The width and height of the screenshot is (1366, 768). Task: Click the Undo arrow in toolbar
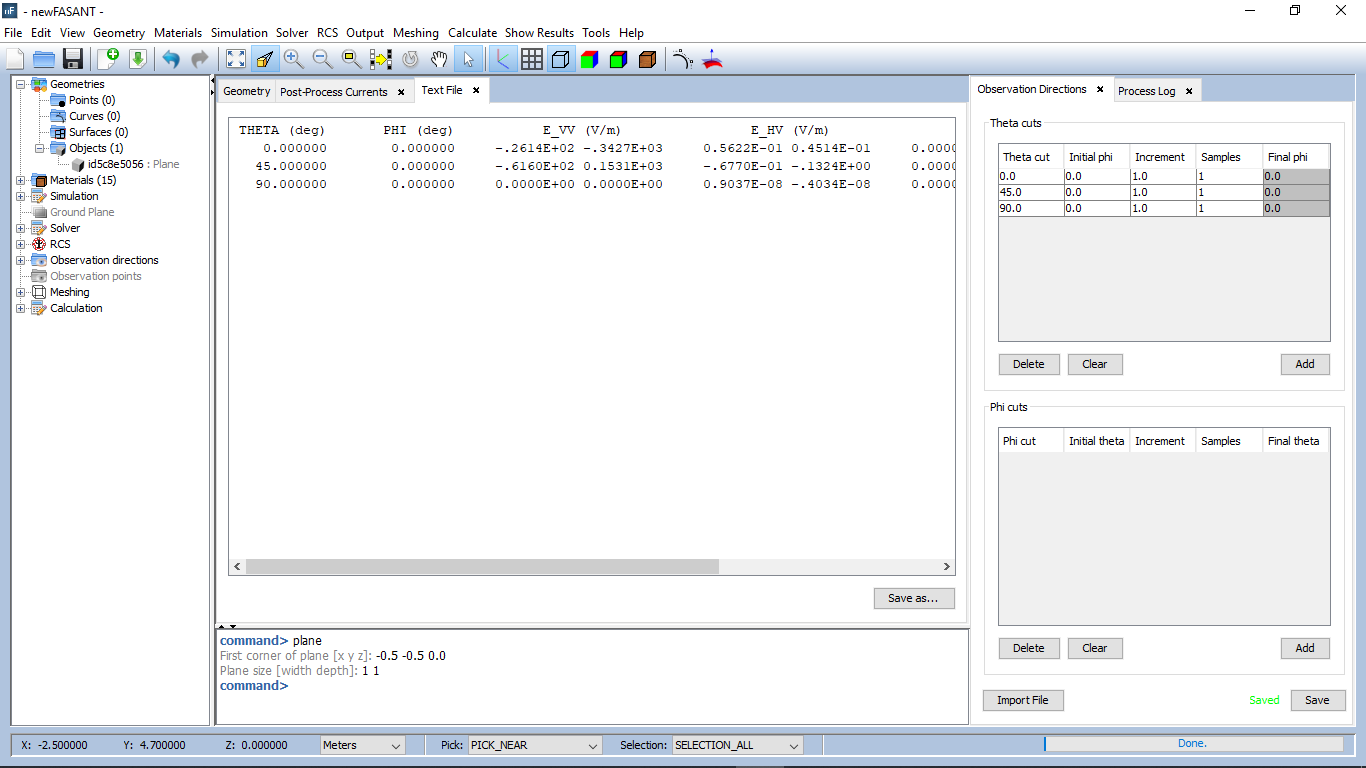(171, 59)
